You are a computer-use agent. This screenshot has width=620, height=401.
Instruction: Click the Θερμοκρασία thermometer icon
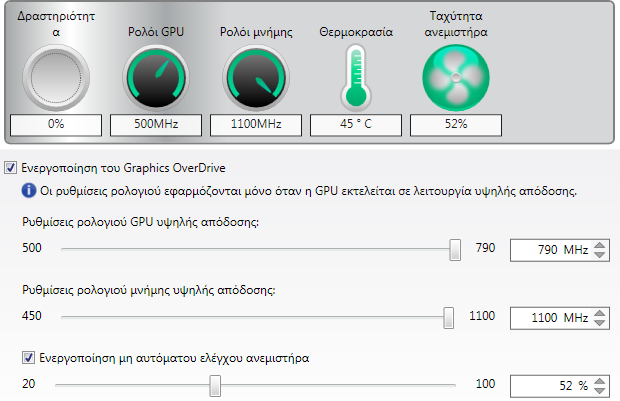(x=356, y=78)
